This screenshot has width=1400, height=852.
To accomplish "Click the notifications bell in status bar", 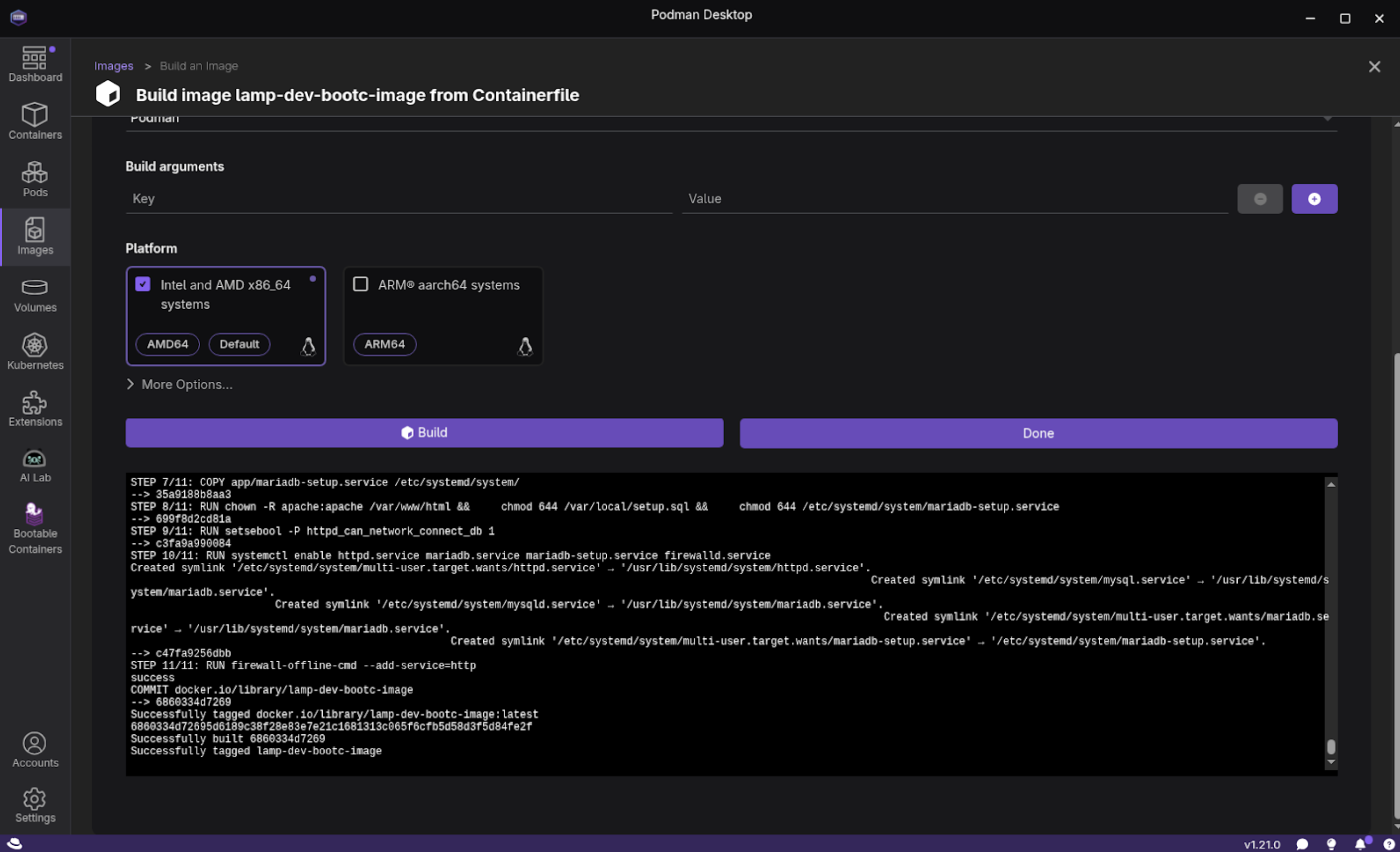I will pos(1360,843).
